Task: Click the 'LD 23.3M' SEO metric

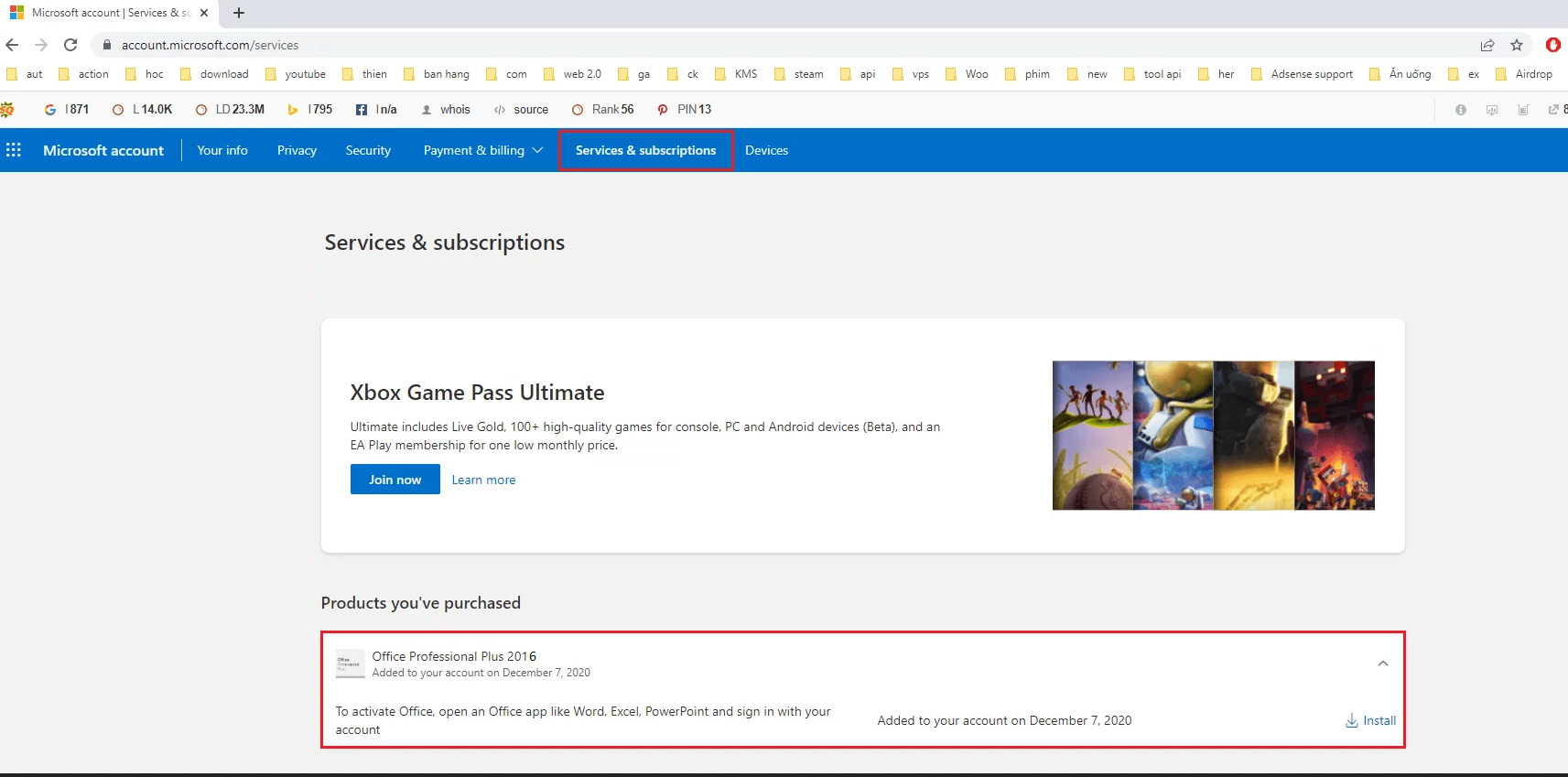Action: (x=230, y=109)
